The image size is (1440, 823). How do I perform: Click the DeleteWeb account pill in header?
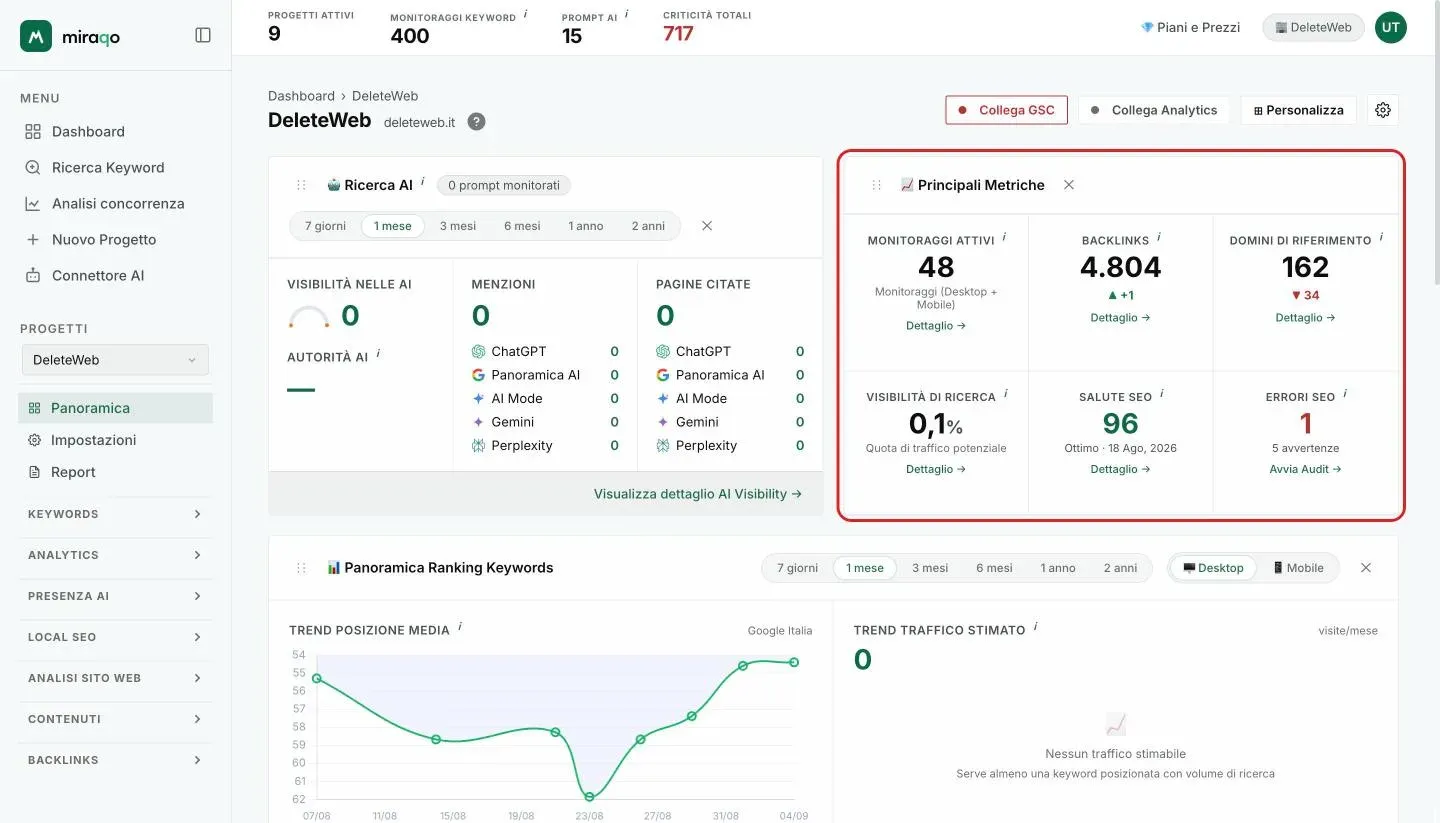[1313, 27]
